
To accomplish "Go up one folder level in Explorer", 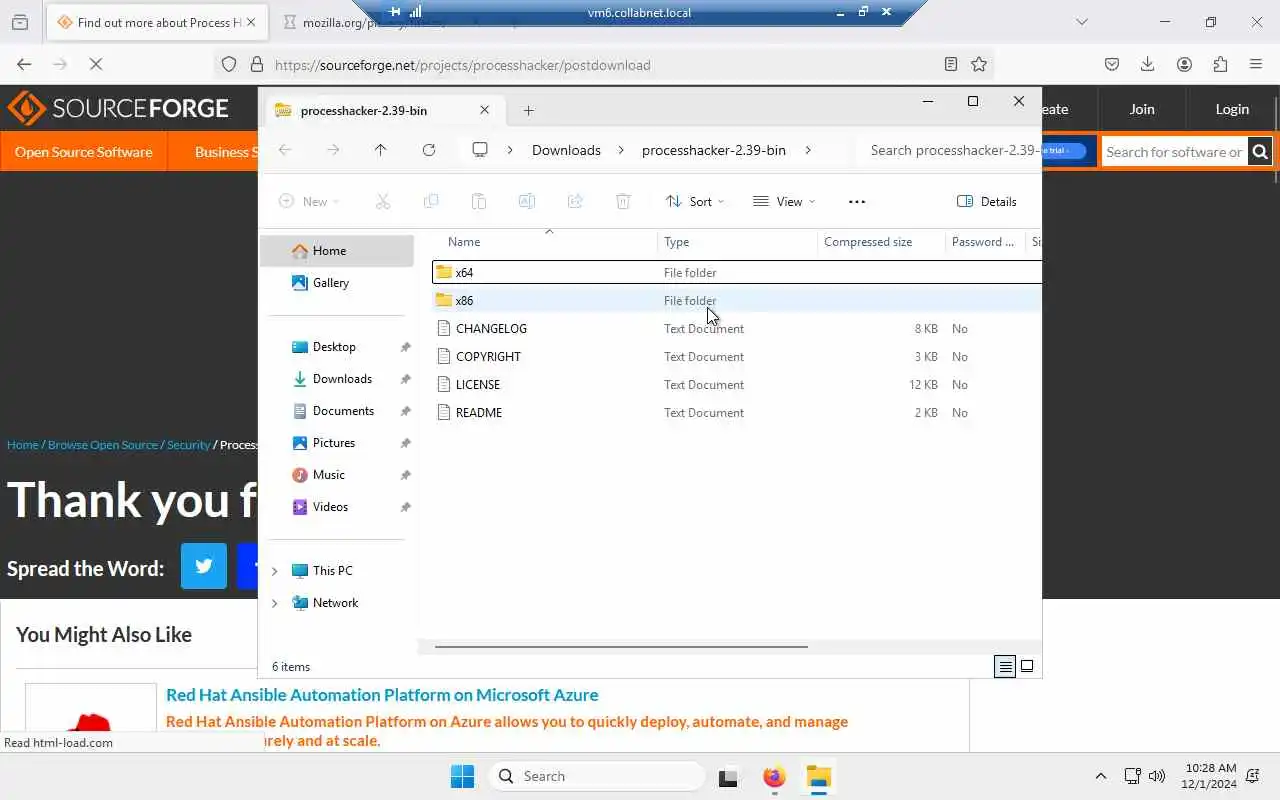I will click(380, 150).
